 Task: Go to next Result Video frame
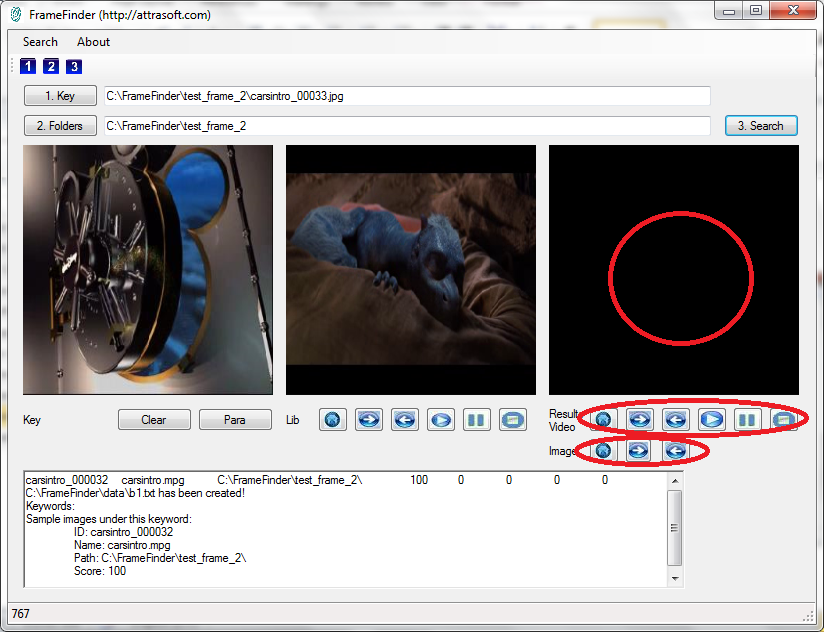pos(640,419)
